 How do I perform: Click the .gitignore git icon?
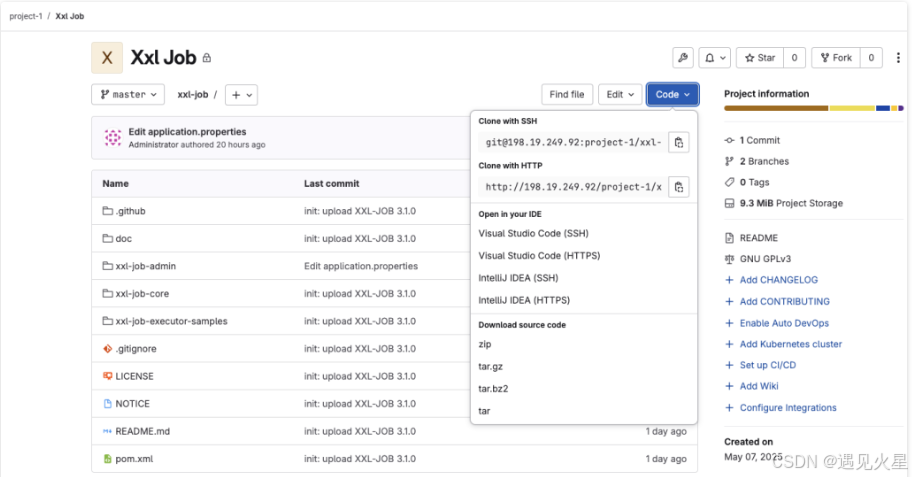pos(107,348)
